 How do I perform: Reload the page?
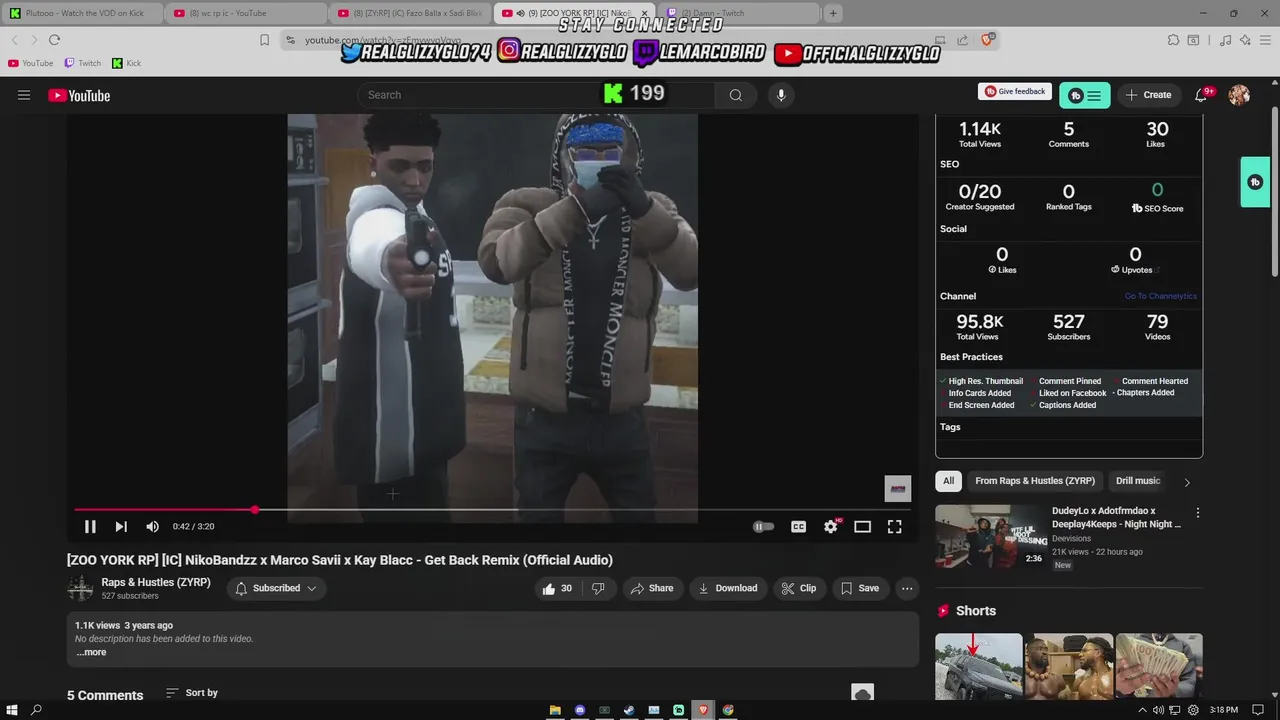(x=54, y=40)
